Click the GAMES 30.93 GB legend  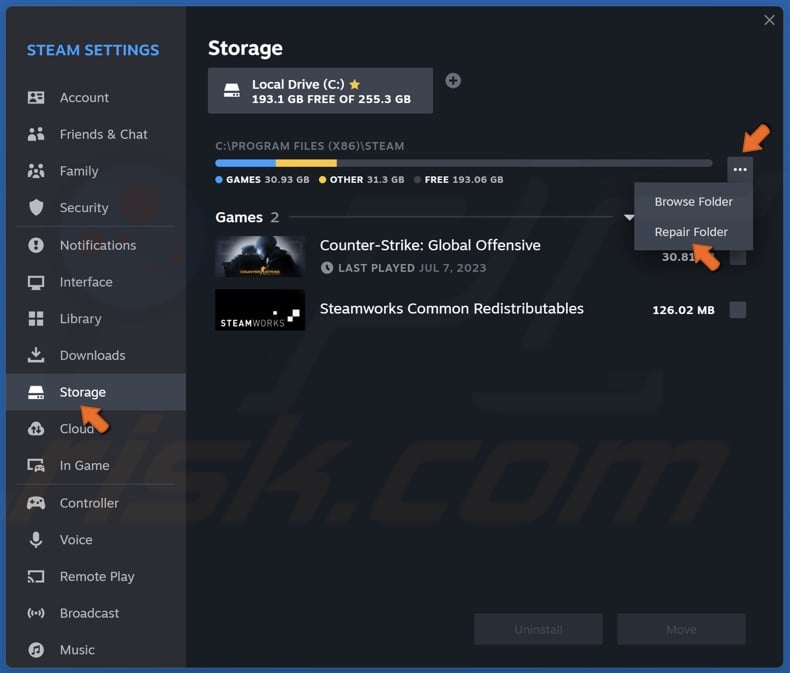[262, 179]
